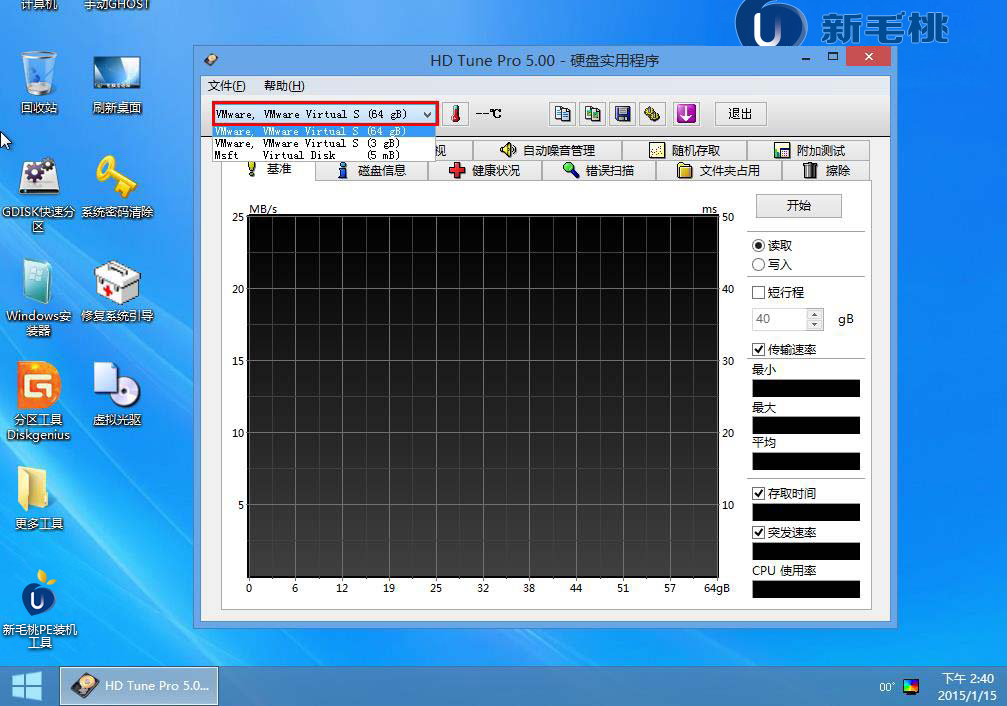Toggle the 存取时间 access time checkbox

click(x=758, y=493)
